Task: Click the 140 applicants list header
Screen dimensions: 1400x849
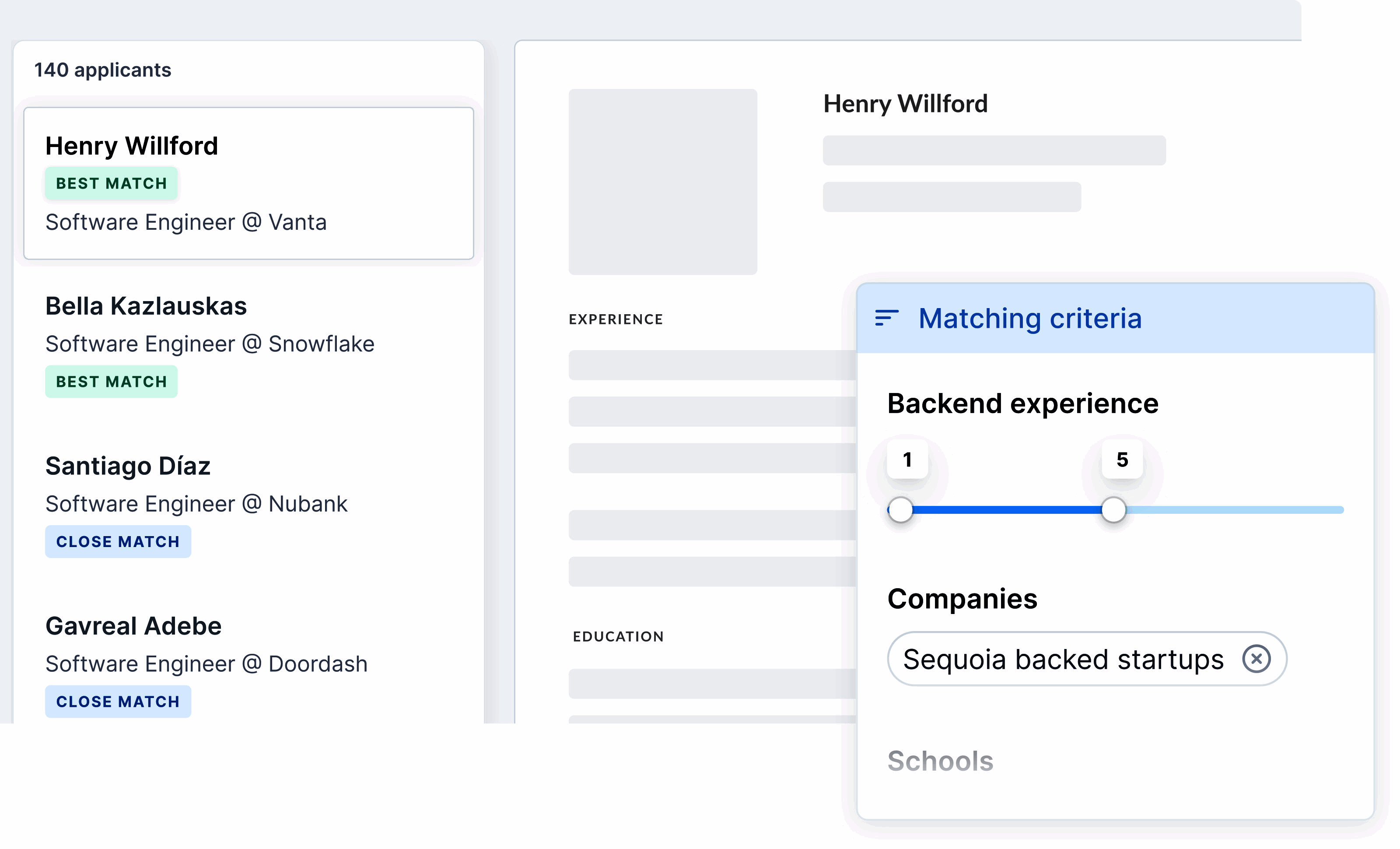Action: point(103,70)
